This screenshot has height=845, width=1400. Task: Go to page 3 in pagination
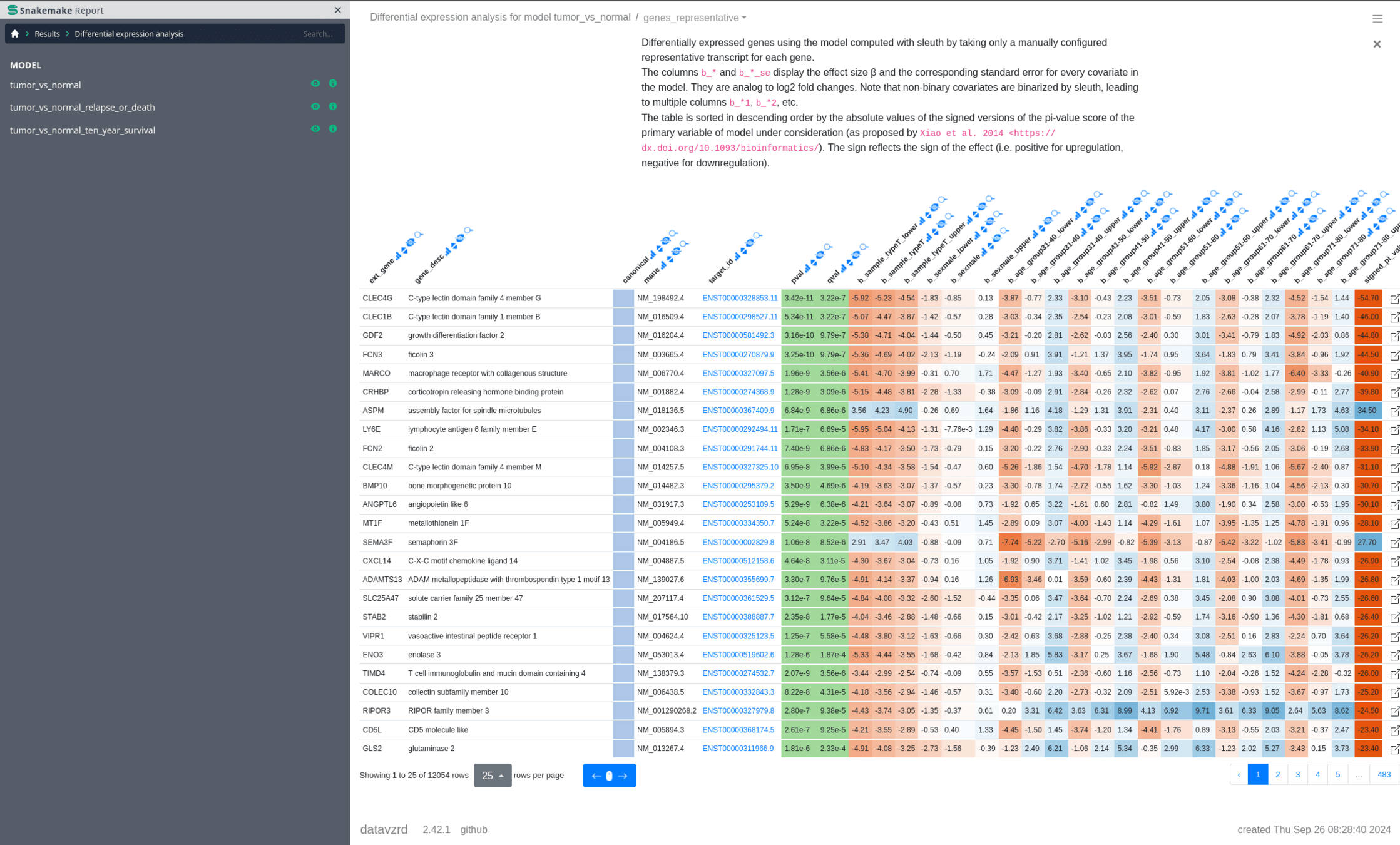[x=1297, y=775]
